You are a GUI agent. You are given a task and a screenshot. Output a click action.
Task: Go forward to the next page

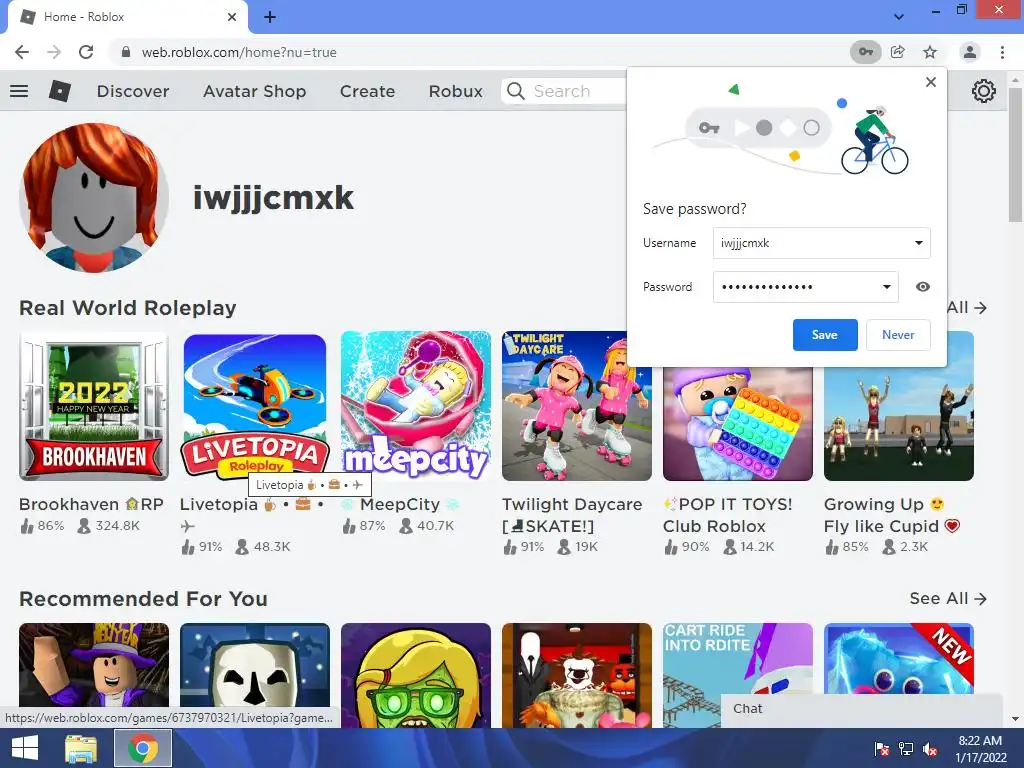tap(54, 52)
